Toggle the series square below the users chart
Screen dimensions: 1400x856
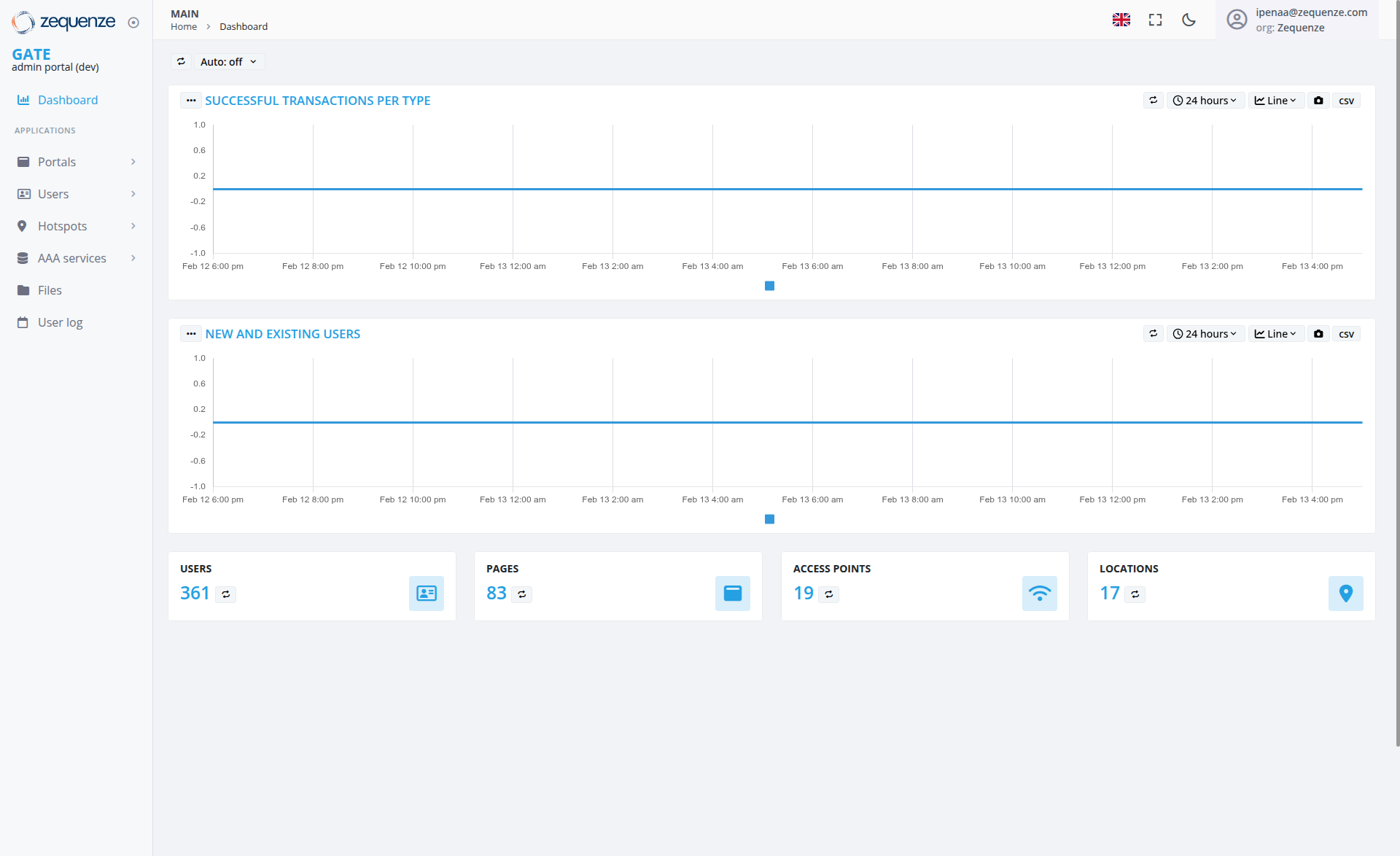click(769, 519)
